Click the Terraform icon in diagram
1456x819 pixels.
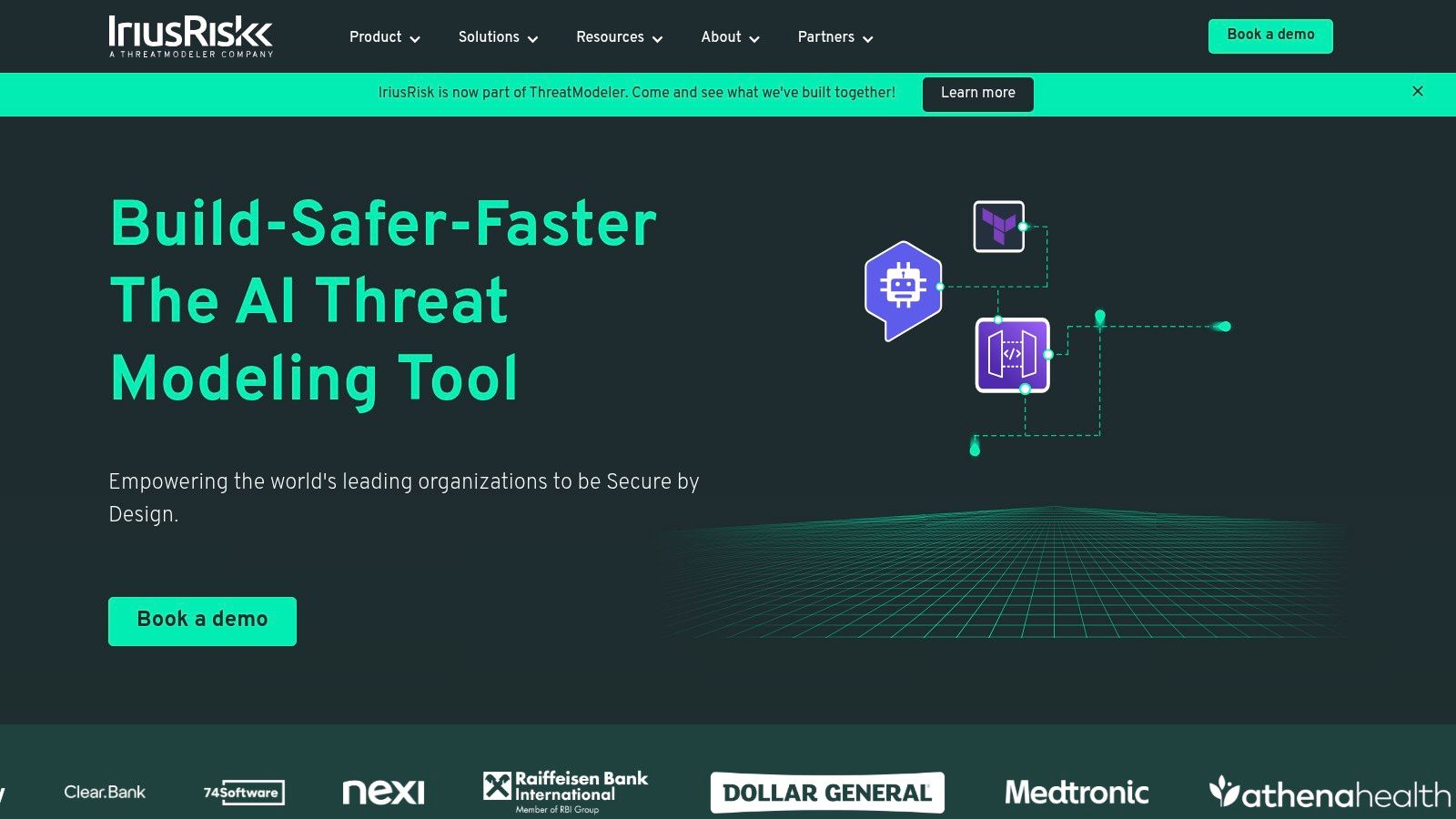(999, 227)
